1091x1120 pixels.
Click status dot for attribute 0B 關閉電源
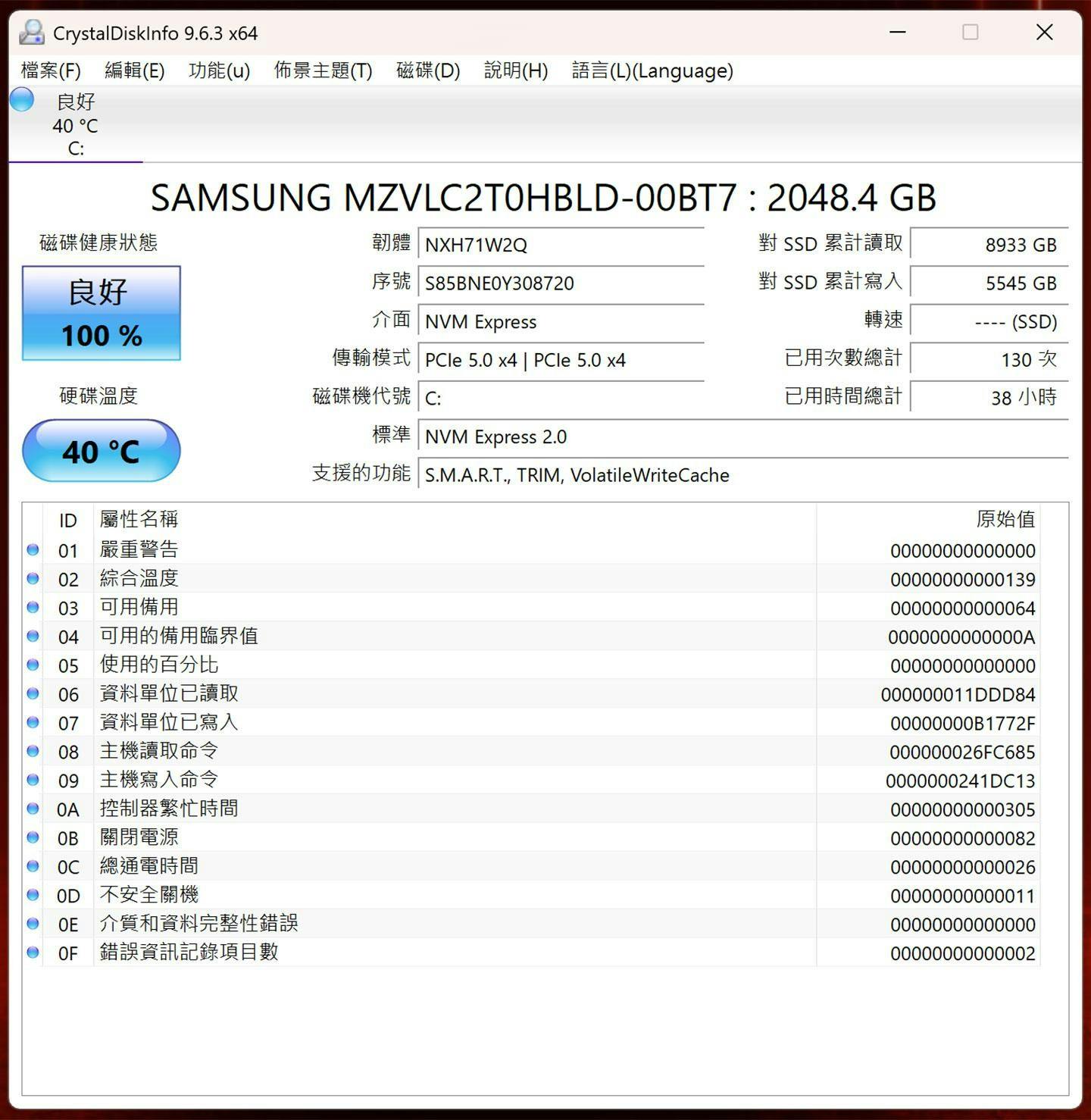pos(33,837)
